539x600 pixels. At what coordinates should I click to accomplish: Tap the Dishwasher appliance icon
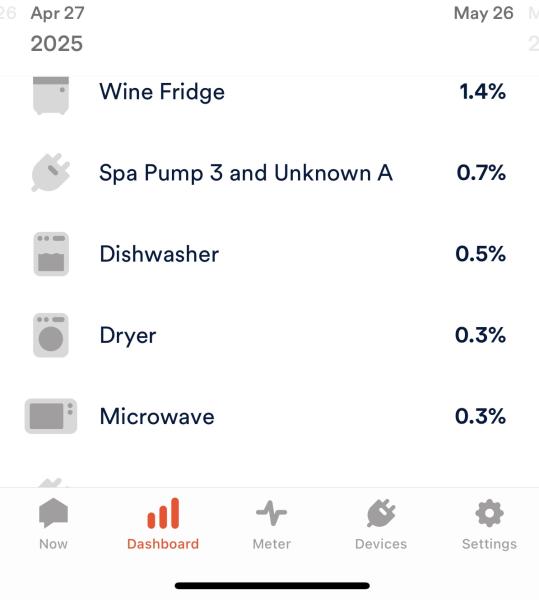[51, 254]
